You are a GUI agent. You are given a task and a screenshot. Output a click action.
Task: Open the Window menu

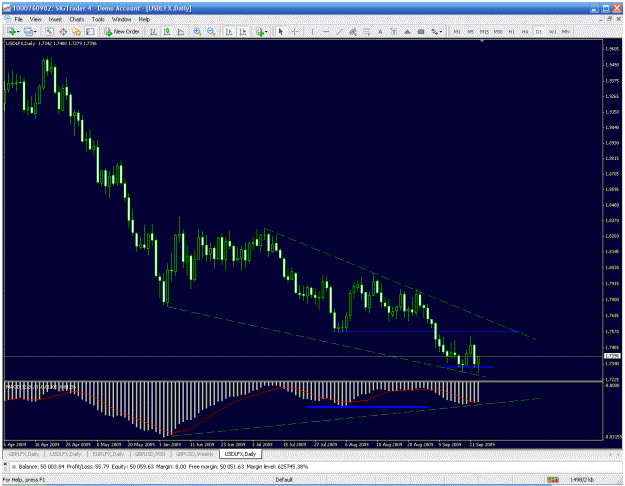coord(121,19)
